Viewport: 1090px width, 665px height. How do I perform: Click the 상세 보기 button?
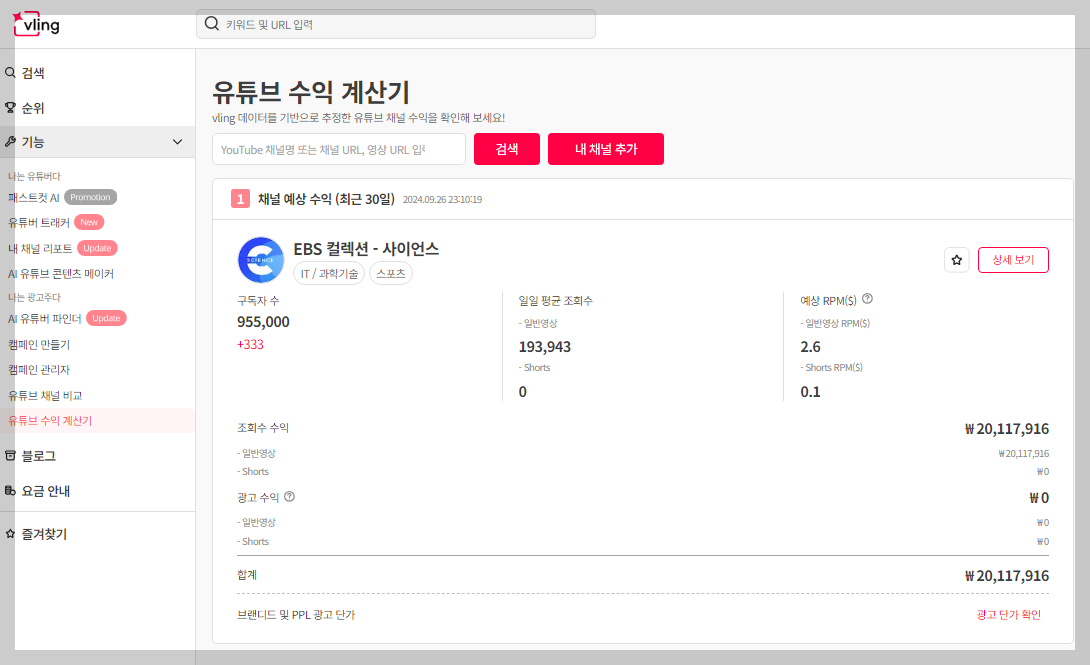(1013, 260)
